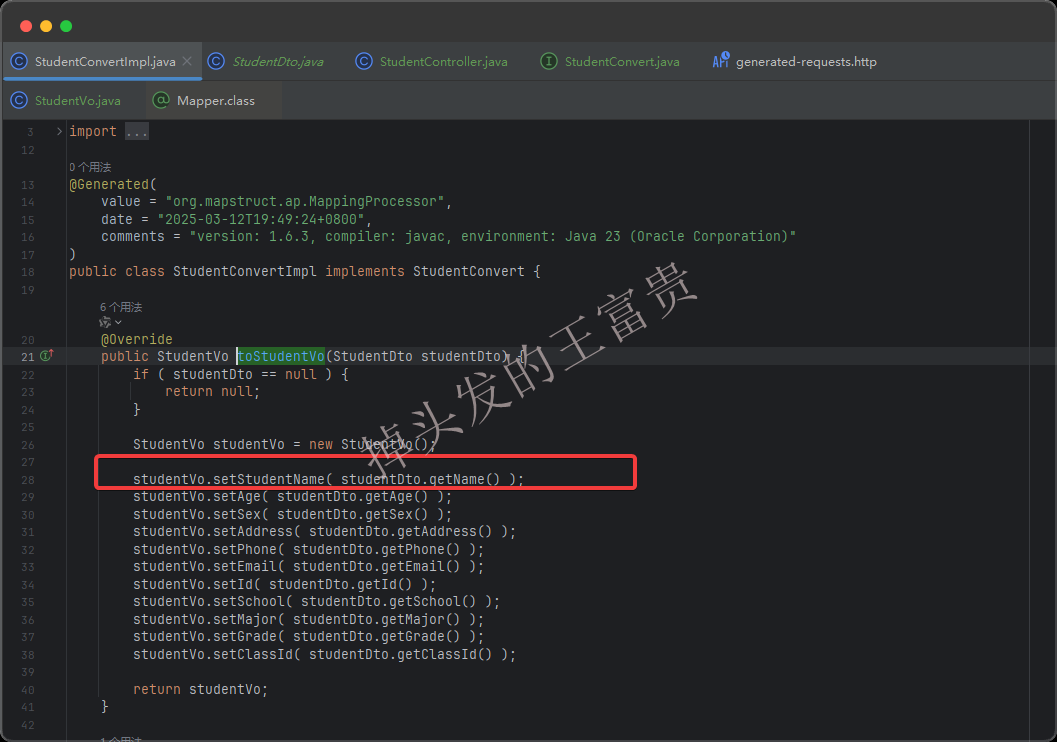Expand the folded import block
This screenshot has height=742, width=1057.
point(59,131)
